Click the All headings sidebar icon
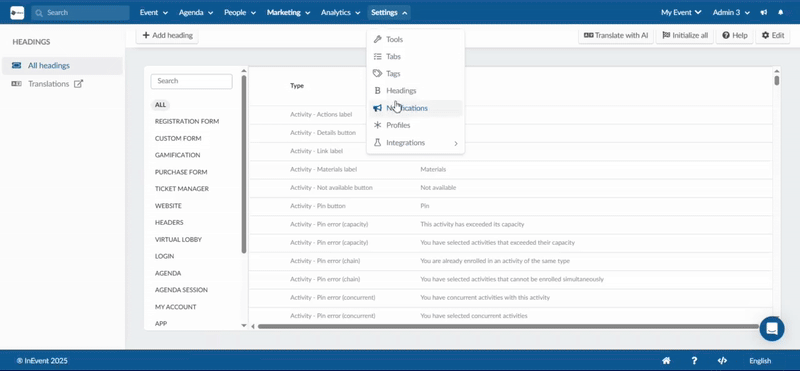 (x=16, y=65)
